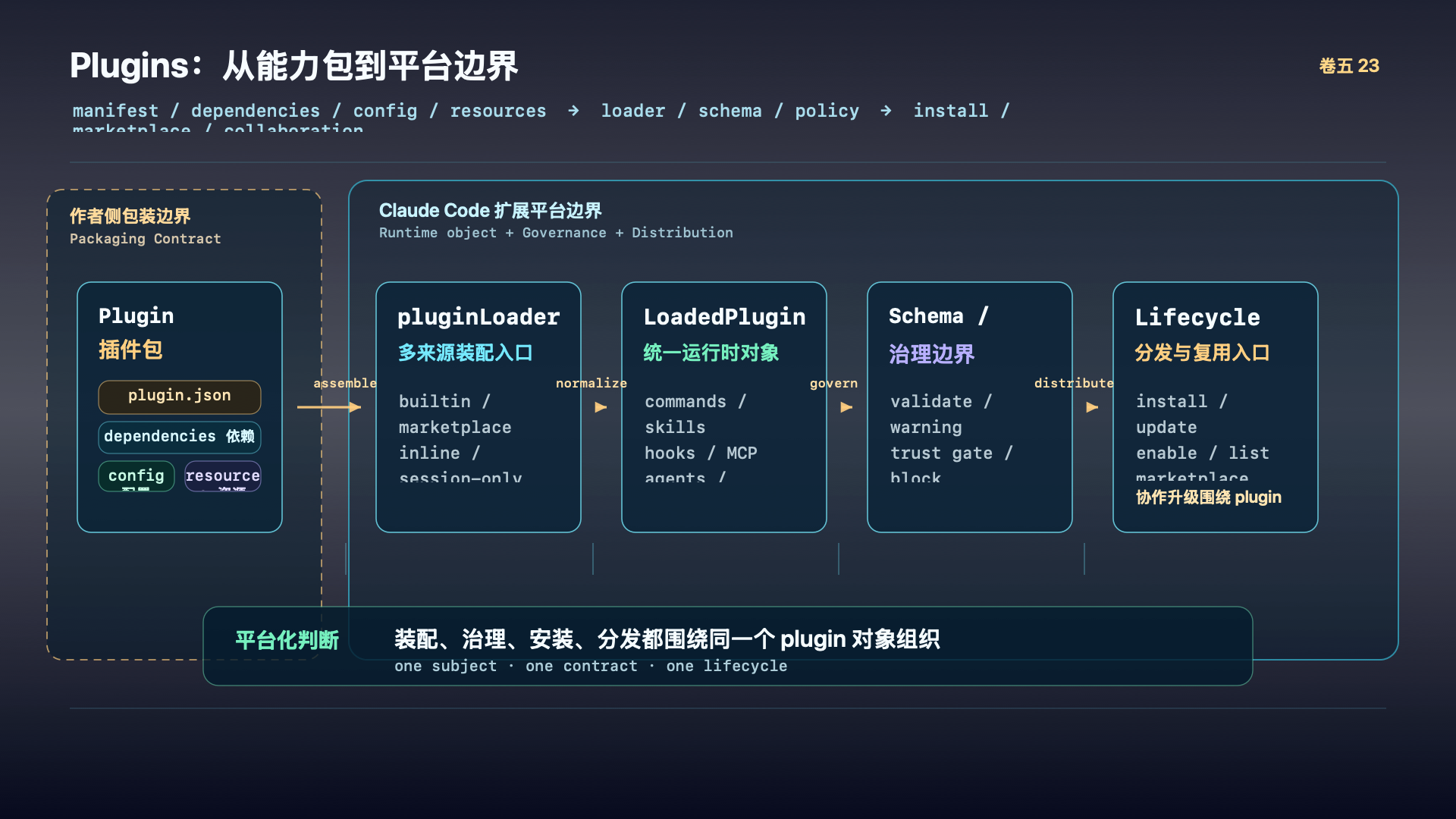The image size is (1456, 819).
Task: Click the long arrow under the assemble label
Action: pyautogui.click(x=329, y=407)
